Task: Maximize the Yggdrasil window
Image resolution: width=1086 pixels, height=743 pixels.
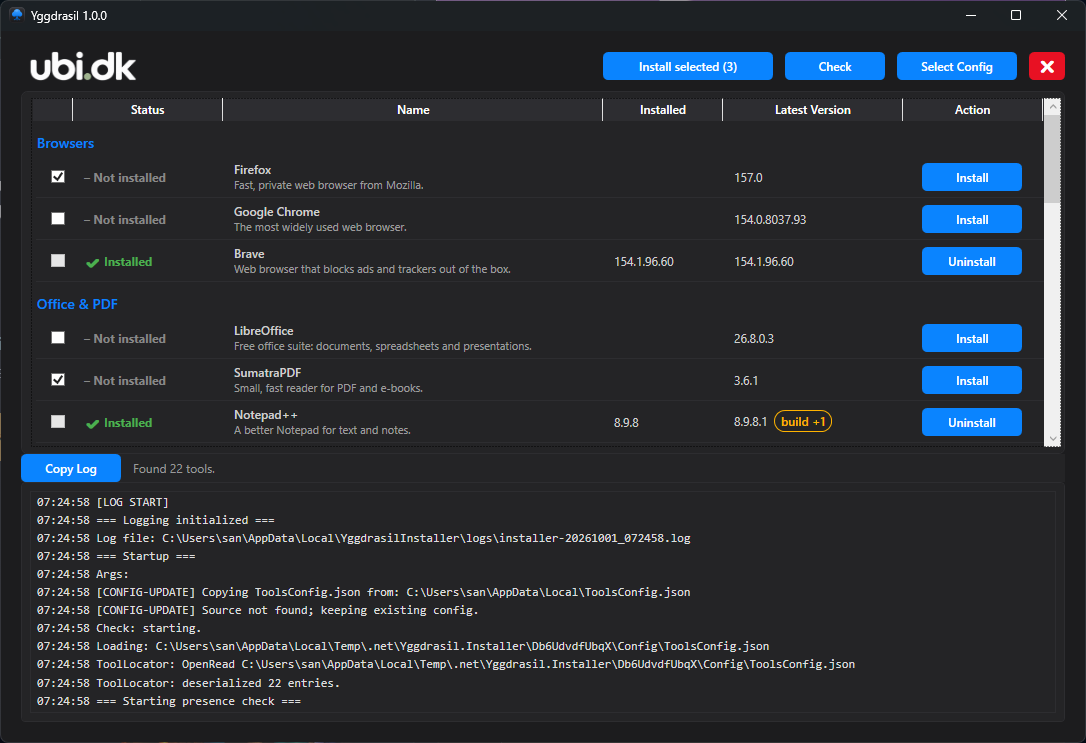Action: [1016, 15]
